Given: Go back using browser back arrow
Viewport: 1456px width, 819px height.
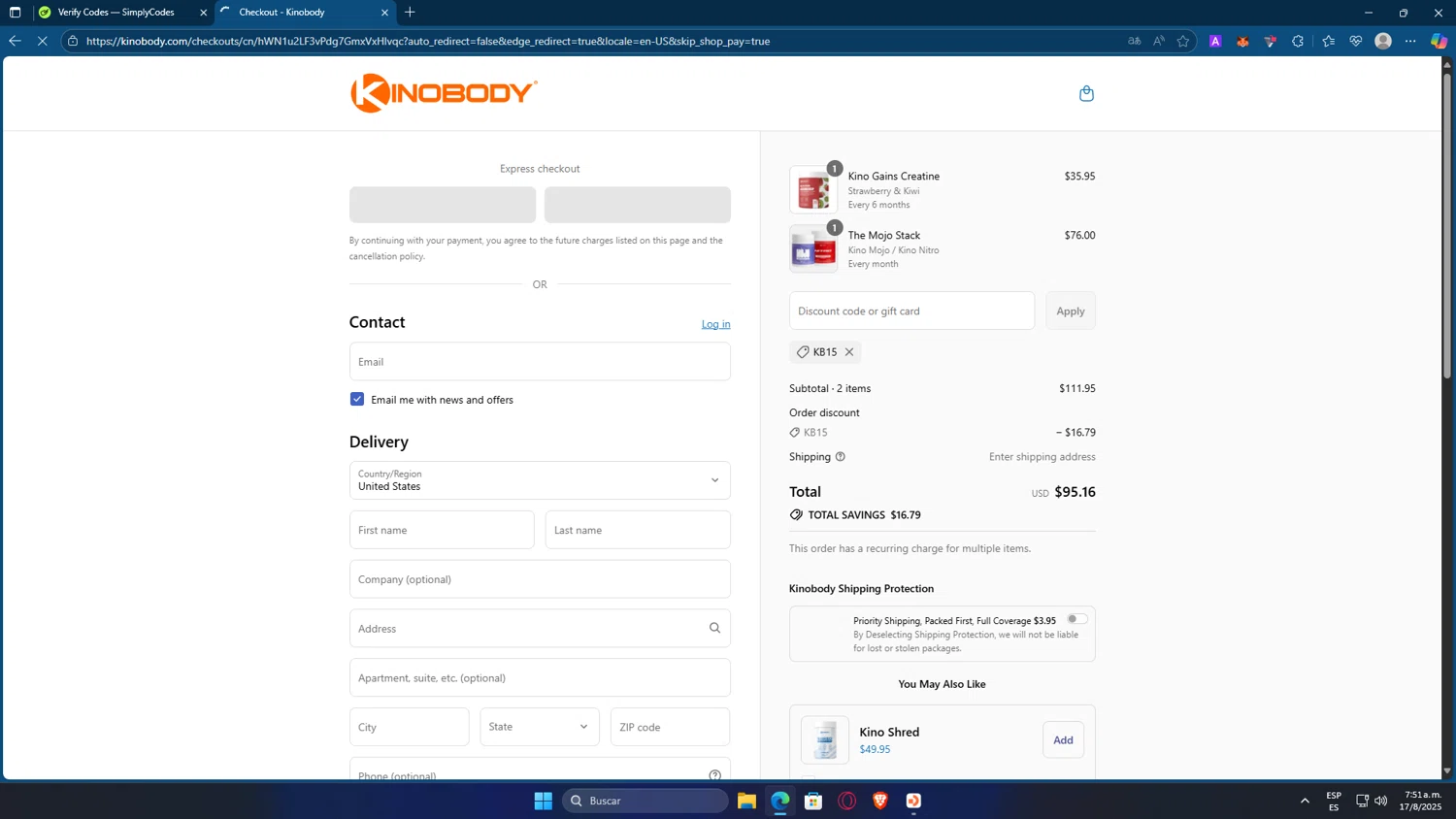Looking at the screenshot, I should (15, 41).
